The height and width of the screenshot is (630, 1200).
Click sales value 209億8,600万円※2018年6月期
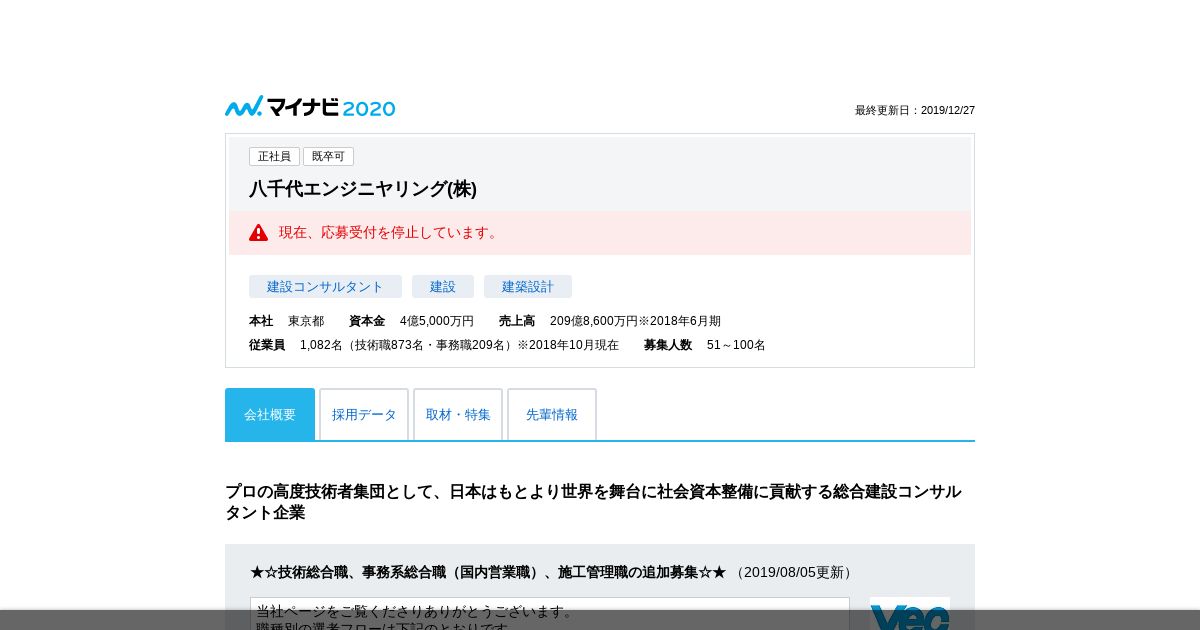click(635, 321)
